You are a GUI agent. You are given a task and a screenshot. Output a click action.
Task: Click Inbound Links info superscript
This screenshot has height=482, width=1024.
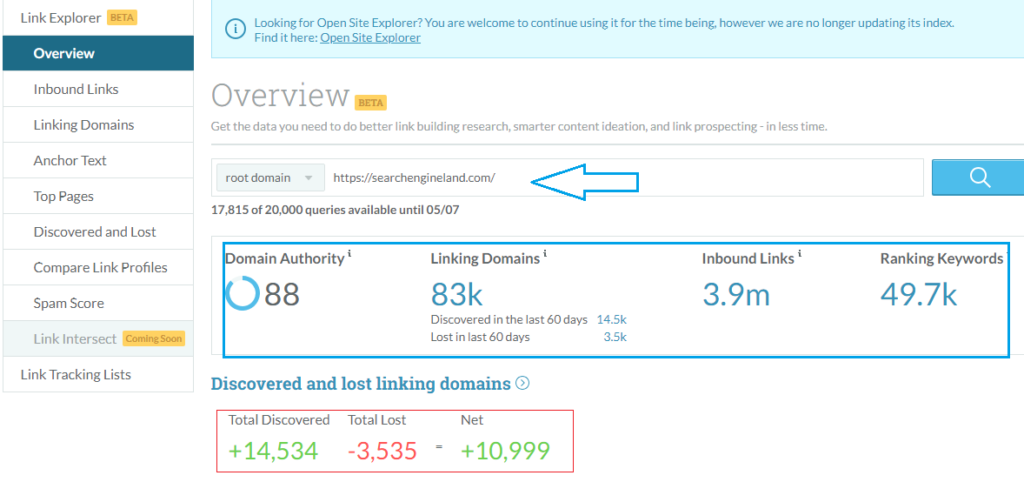coord(799,255)
